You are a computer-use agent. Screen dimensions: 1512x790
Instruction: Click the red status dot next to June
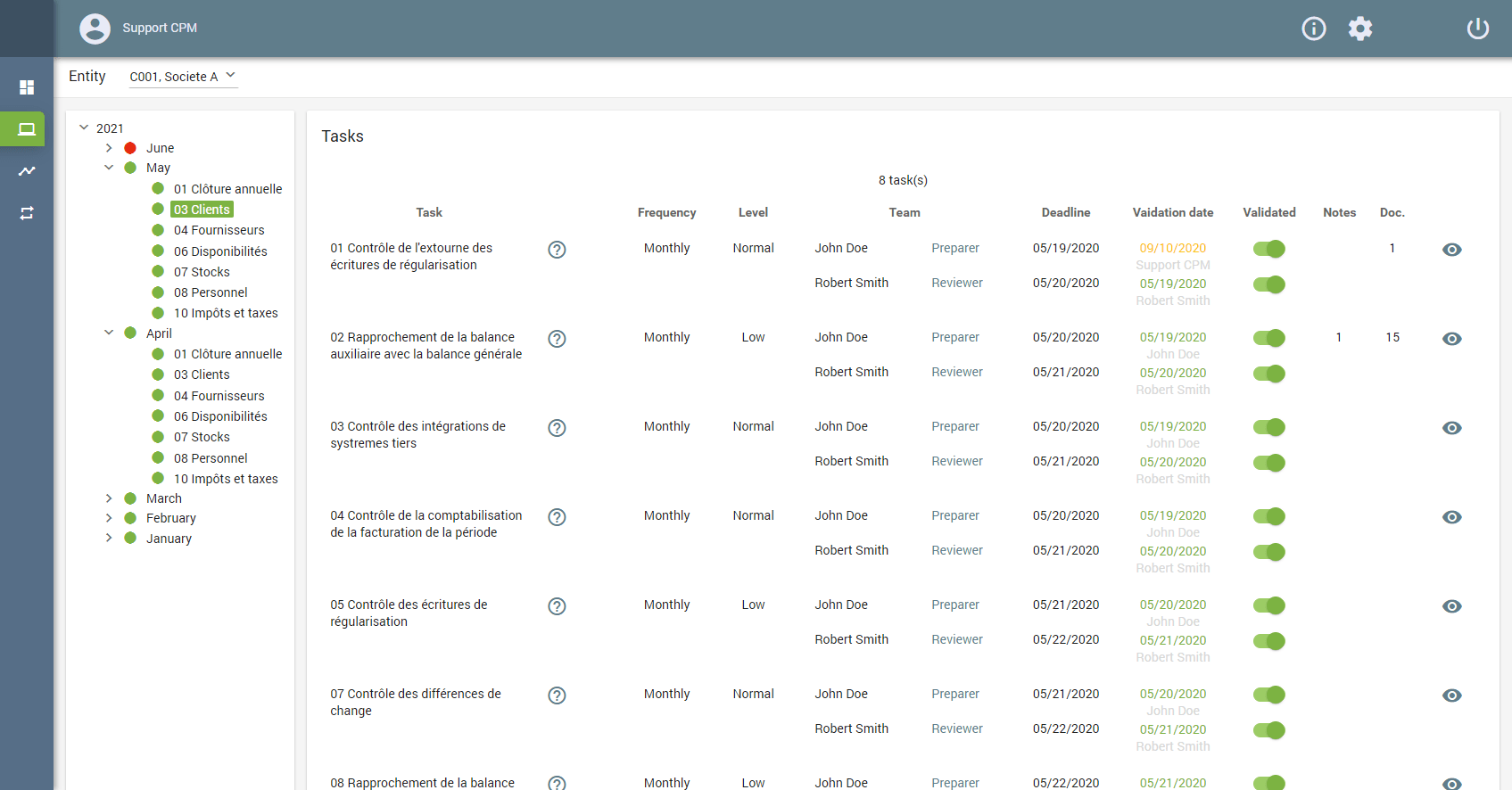[x=130, y=148]
